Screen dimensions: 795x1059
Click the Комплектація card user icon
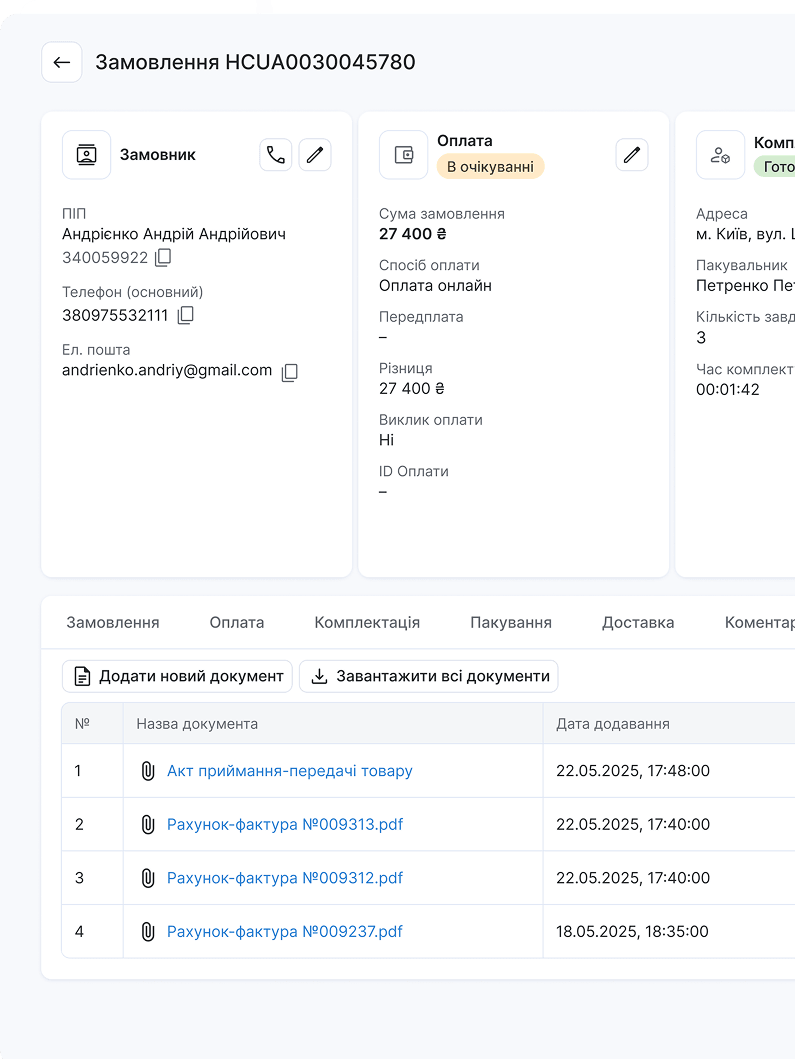tap(720, 155)
